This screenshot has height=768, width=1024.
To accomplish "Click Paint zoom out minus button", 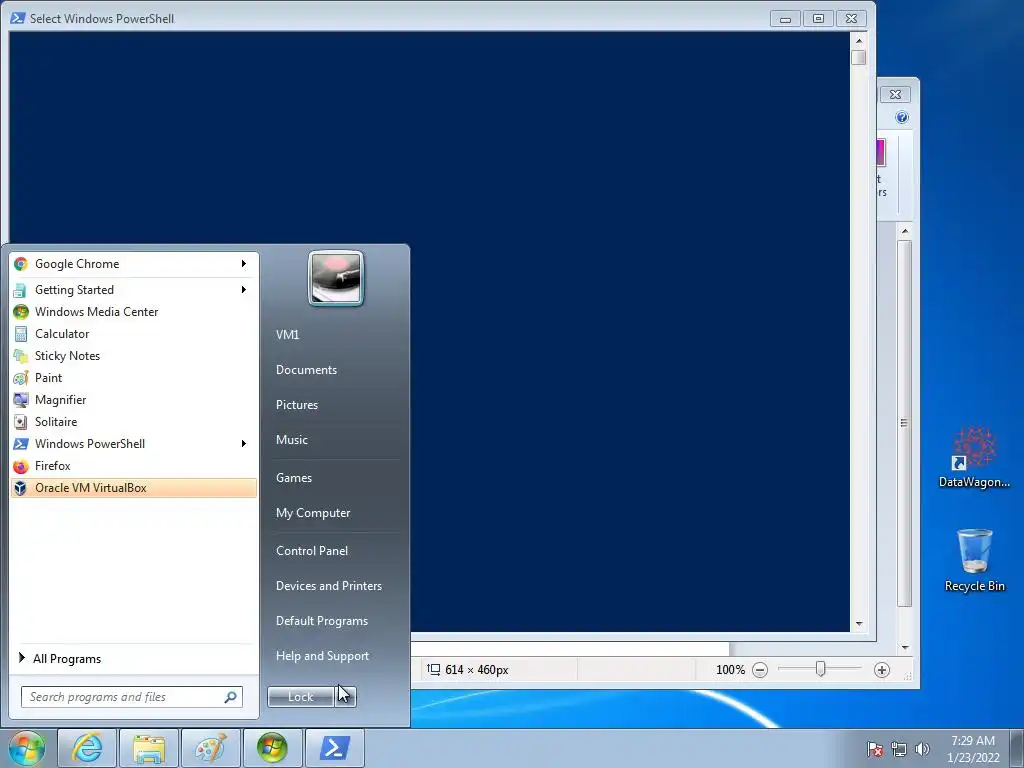I will [760, 670].
